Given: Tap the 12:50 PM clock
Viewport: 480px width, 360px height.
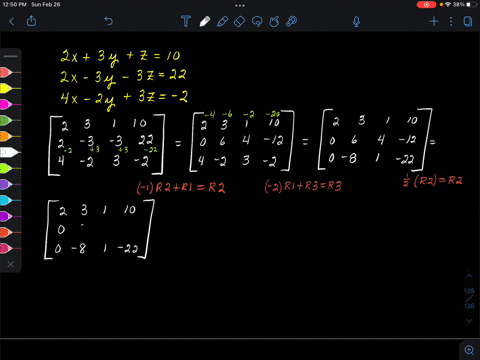Looking at the screenshot, I should coord(14,5).
